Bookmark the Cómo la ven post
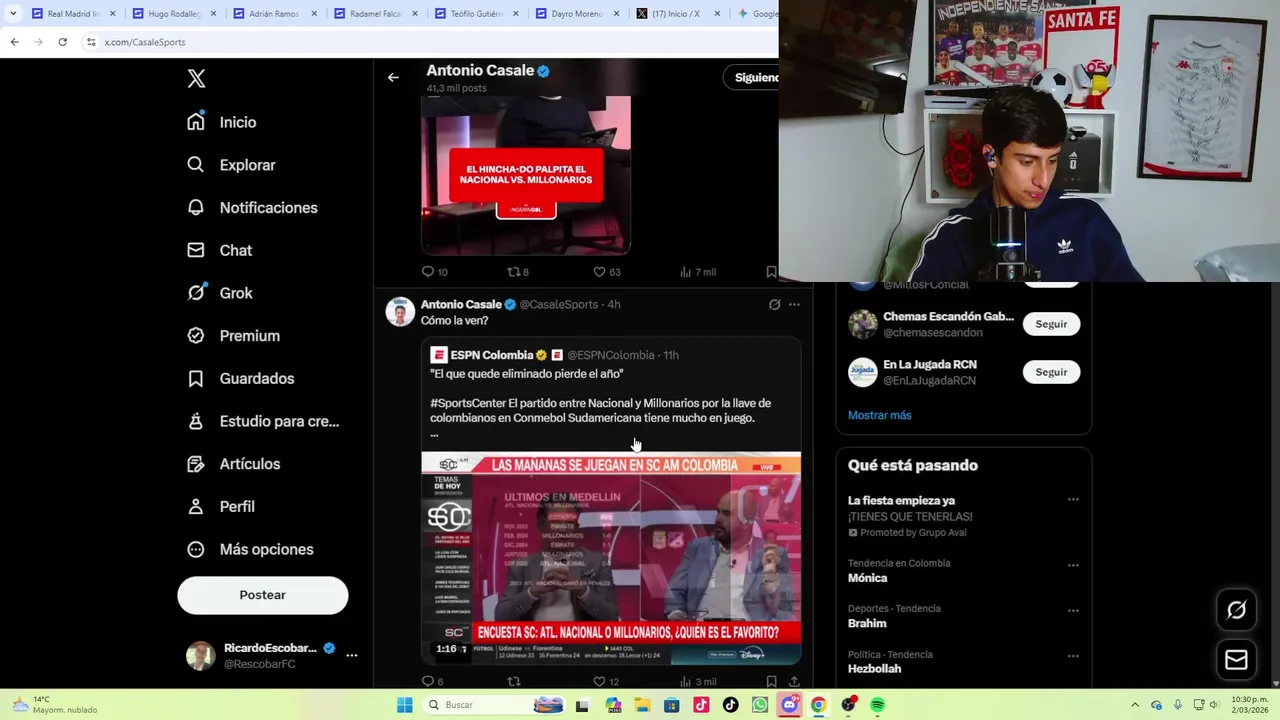1280x720 pixels. point(771,682)
